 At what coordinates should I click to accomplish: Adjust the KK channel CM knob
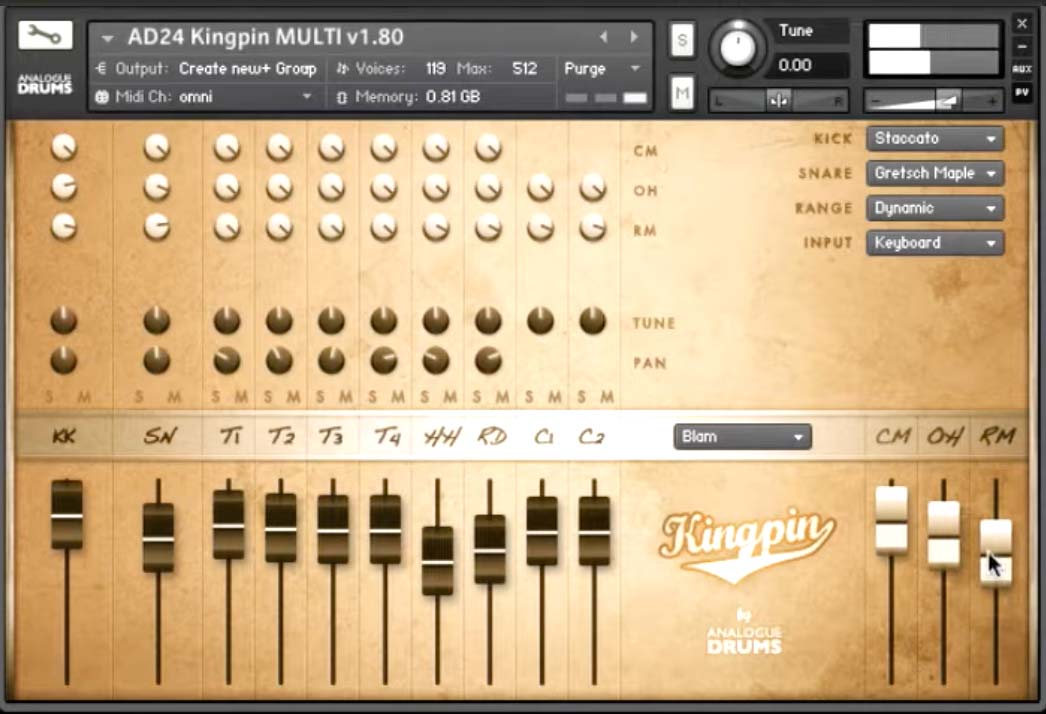pyautogui.click(x=64, y=147)
